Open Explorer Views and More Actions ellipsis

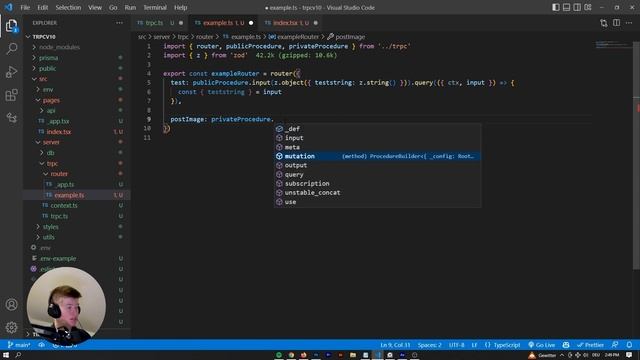tap(119, 23)
